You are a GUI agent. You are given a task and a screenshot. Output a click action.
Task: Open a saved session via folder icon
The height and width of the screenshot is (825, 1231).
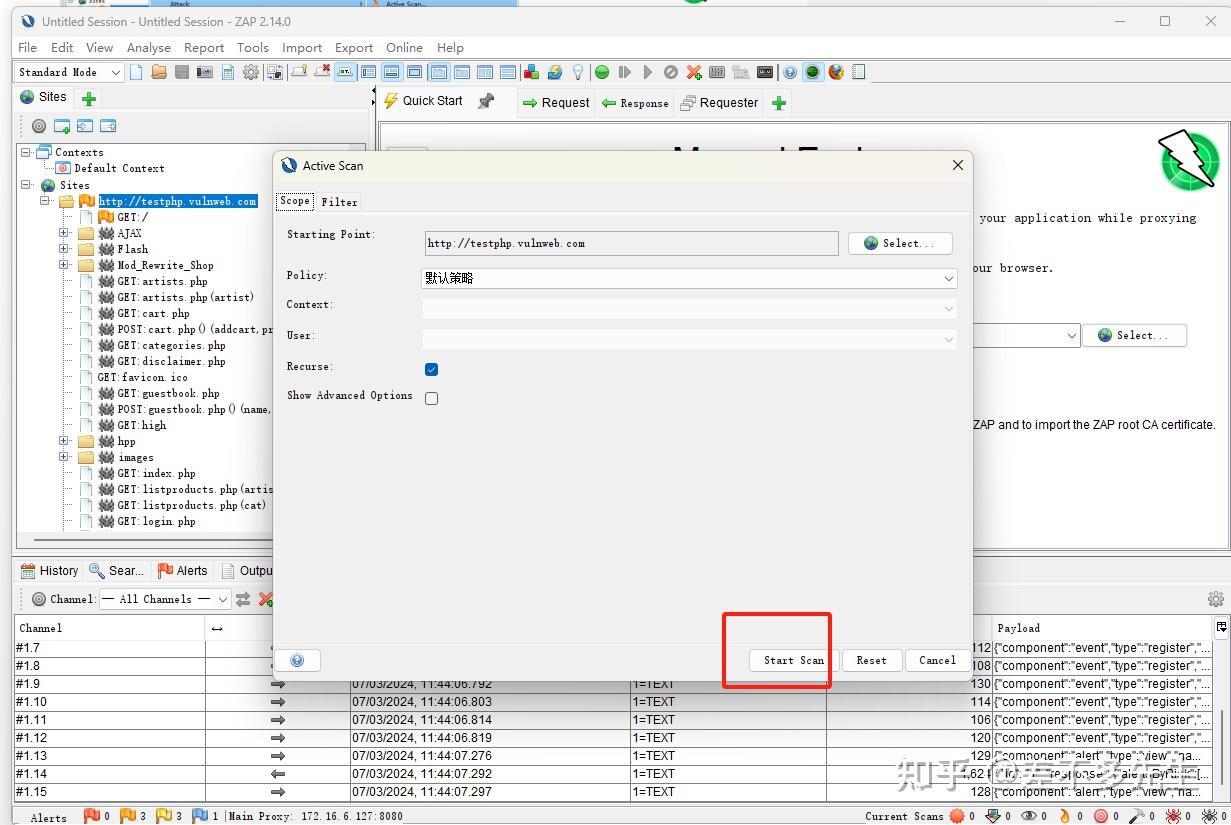pos(160,72)
